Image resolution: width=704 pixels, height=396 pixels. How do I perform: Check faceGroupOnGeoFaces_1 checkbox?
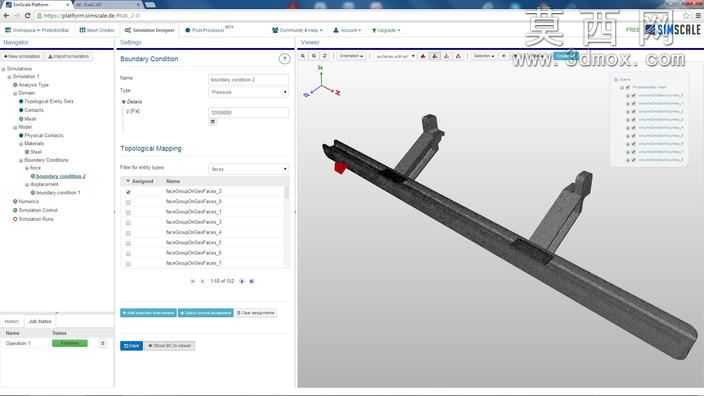(128, 212)
